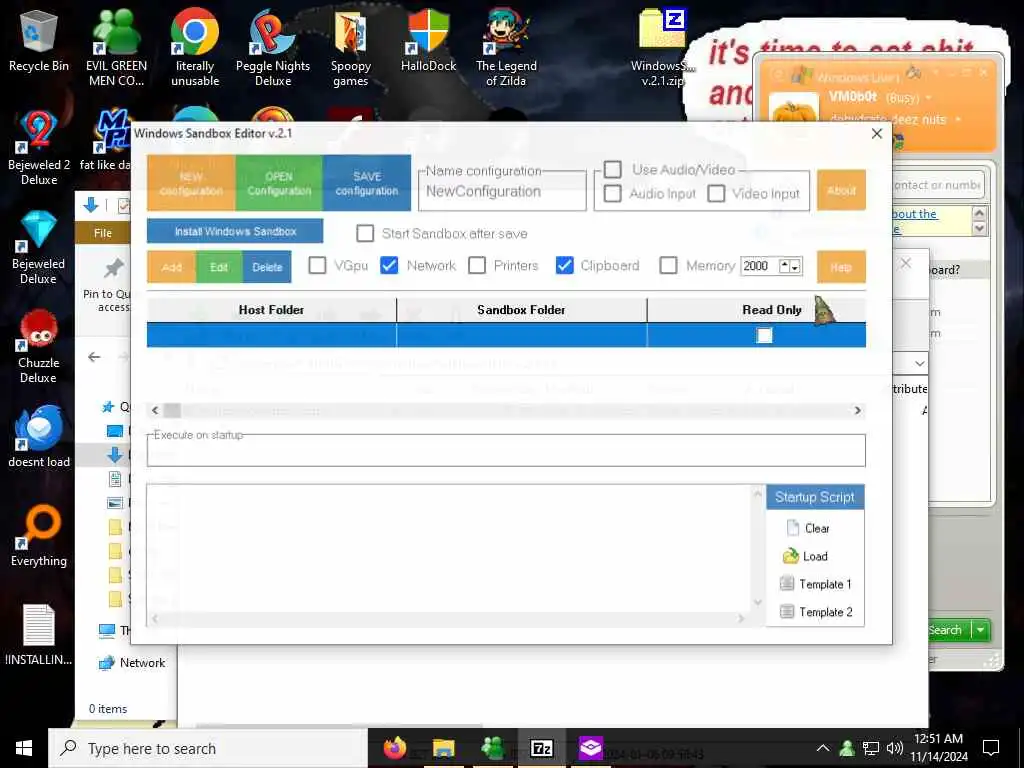Click the orange Add folder button
Screen dimensions: 1024x768
172,267
